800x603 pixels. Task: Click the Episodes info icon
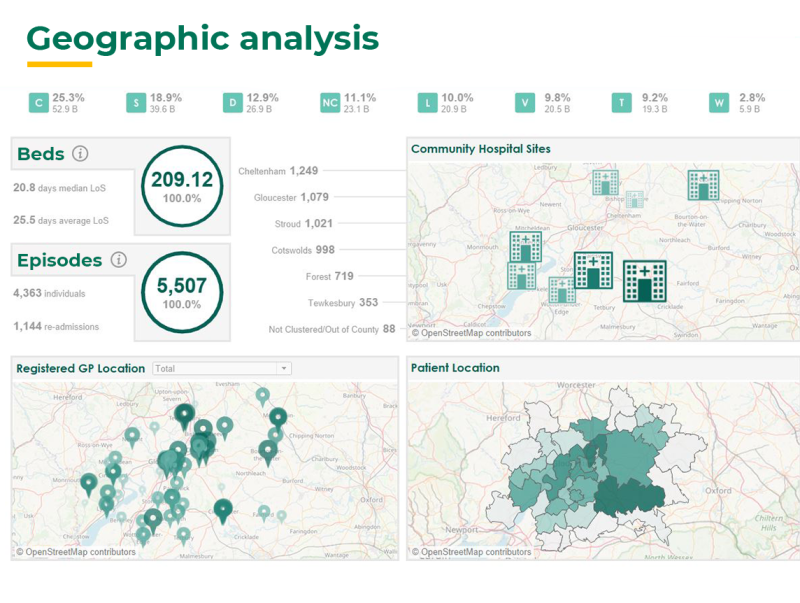tap(118, 260)
